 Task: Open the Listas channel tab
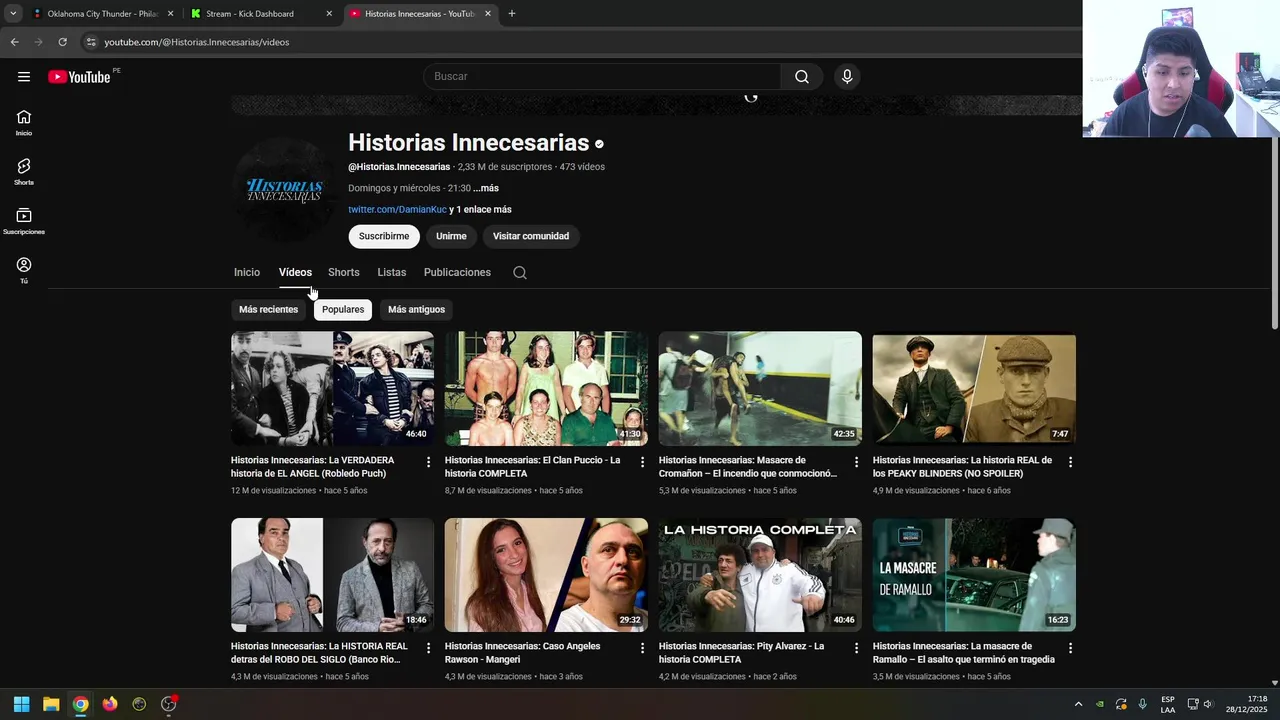click(x=392, y=272)
